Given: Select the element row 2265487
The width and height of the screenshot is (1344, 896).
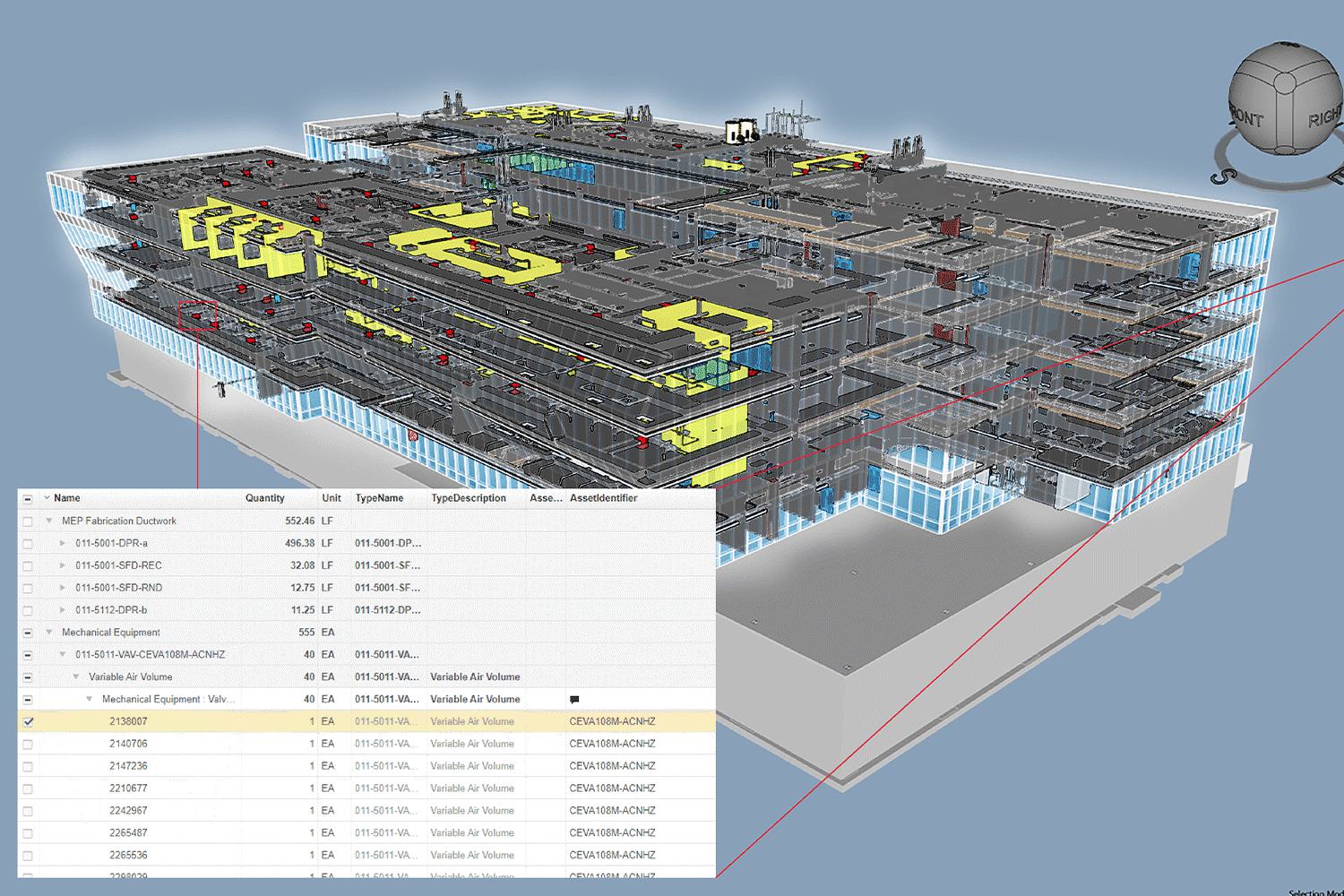Looking at the screenshot, I should point(366,833).
